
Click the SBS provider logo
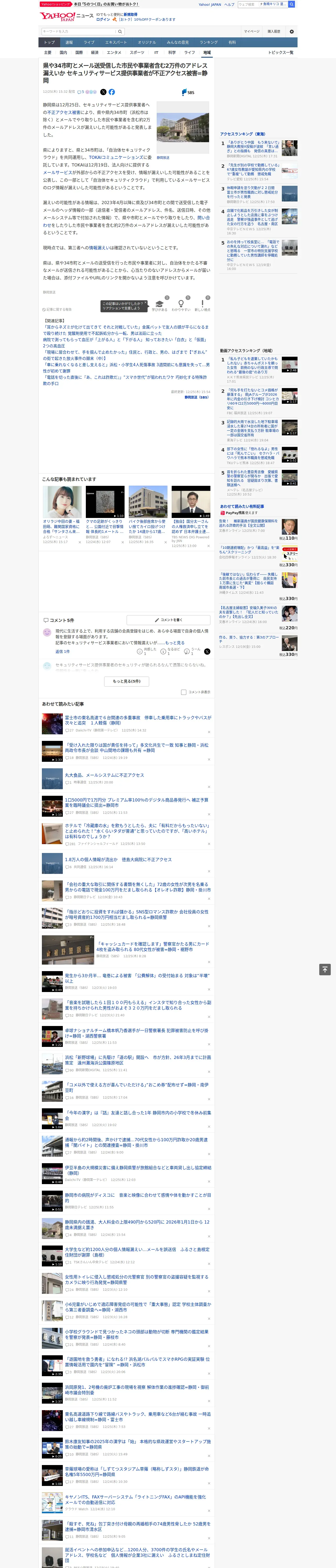[x=188, y=93]
